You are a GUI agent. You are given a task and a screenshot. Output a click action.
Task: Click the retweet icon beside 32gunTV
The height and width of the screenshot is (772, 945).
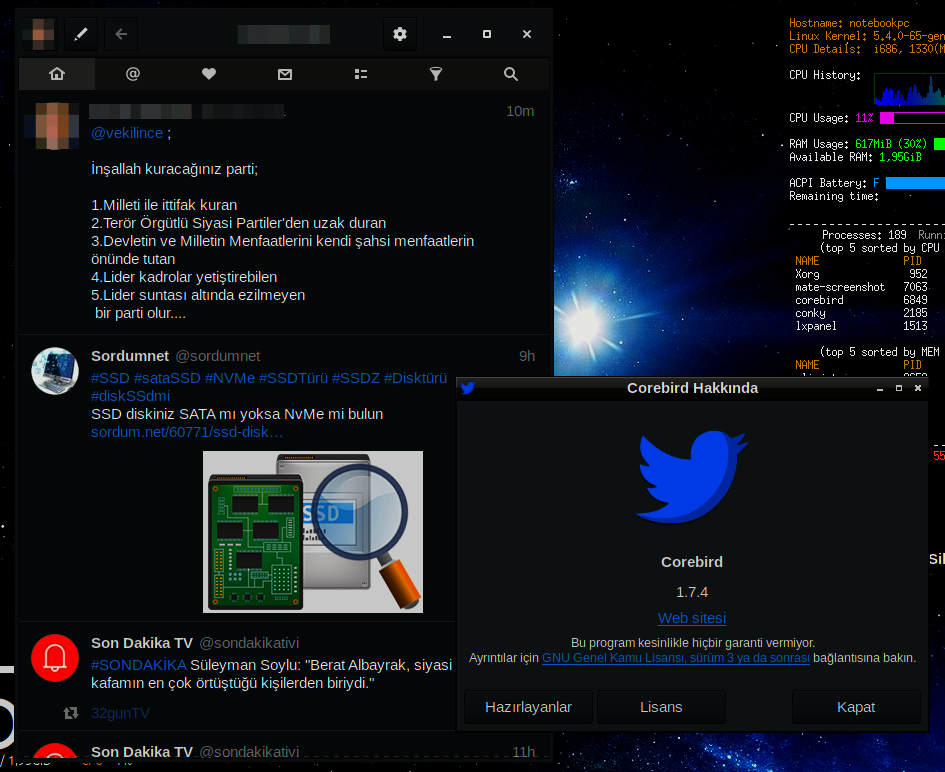71,713
